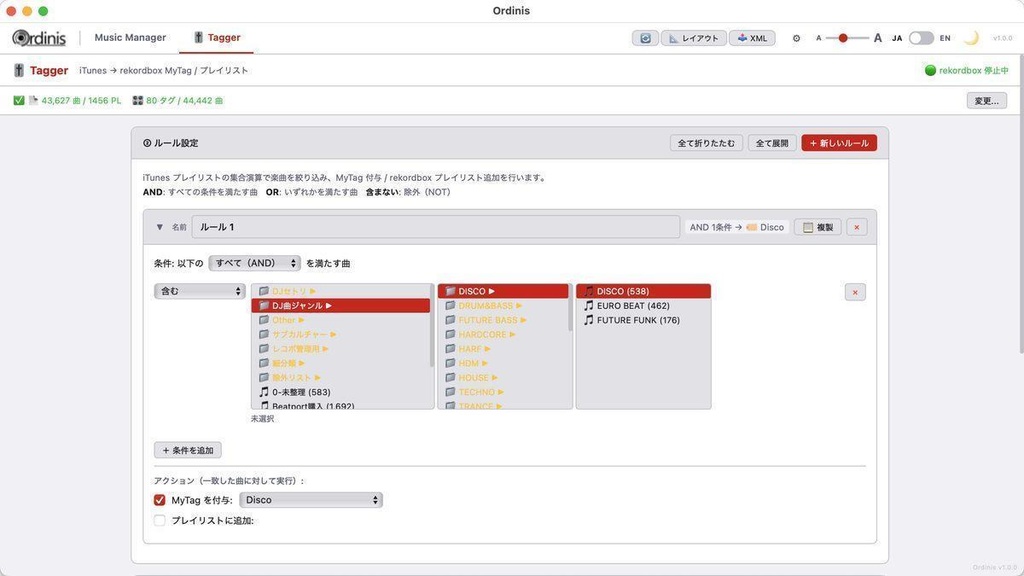Toggle dark mode with the moon icon

click(971, 38)
